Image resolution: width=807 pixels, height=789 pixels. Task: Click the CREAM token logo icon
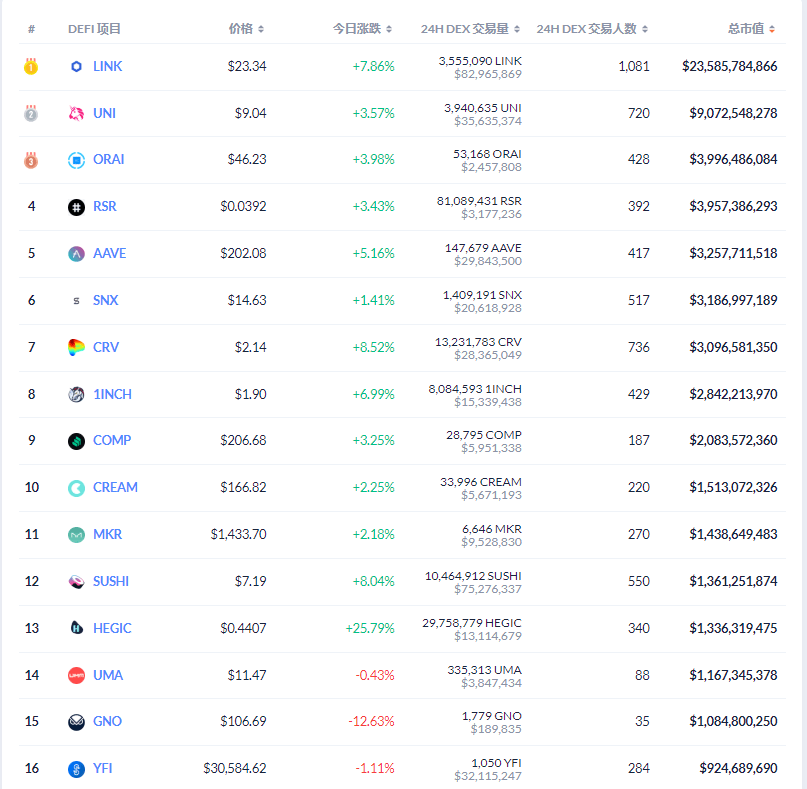(76, 488)
